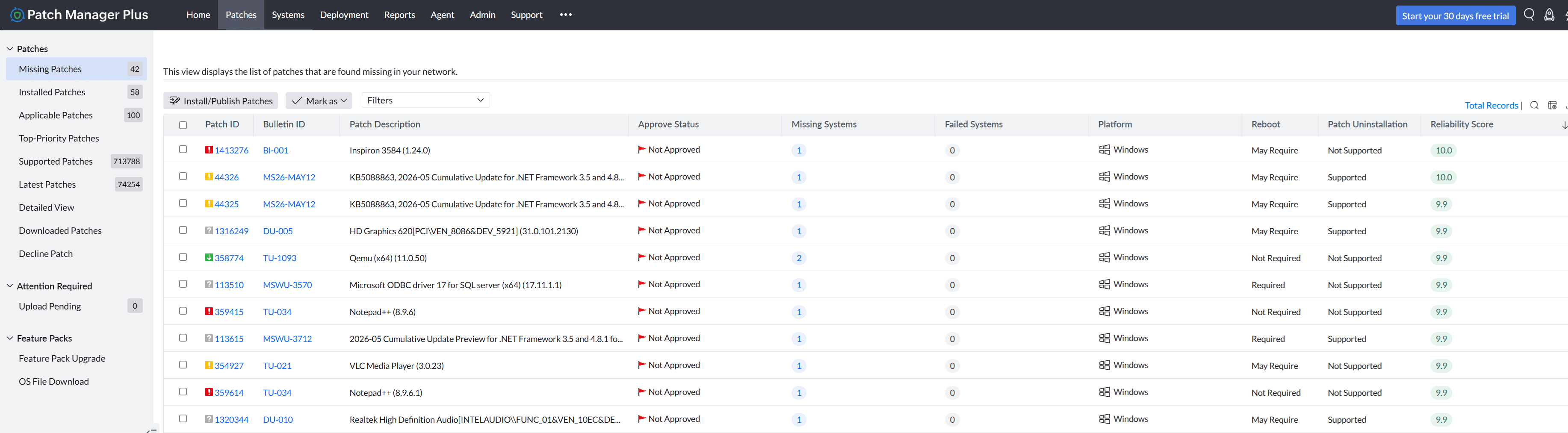Click the Patch Manager Plus logo icon
This screenshot has height=433, width=1568.
coord(17,15)
